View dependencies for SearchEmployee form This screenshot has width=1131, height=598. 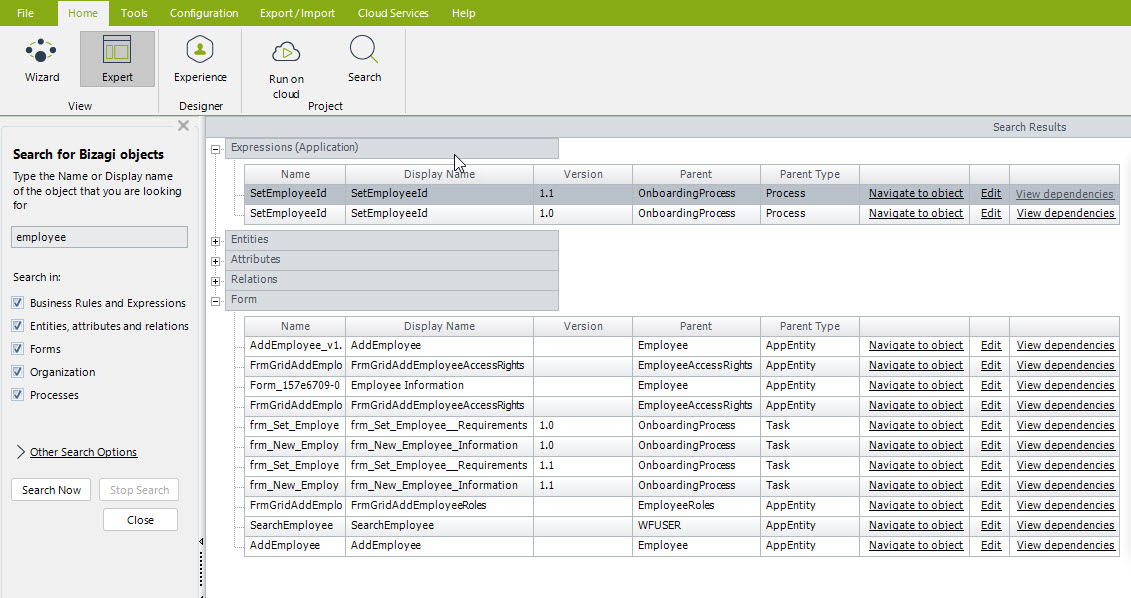pos(1065,525)
